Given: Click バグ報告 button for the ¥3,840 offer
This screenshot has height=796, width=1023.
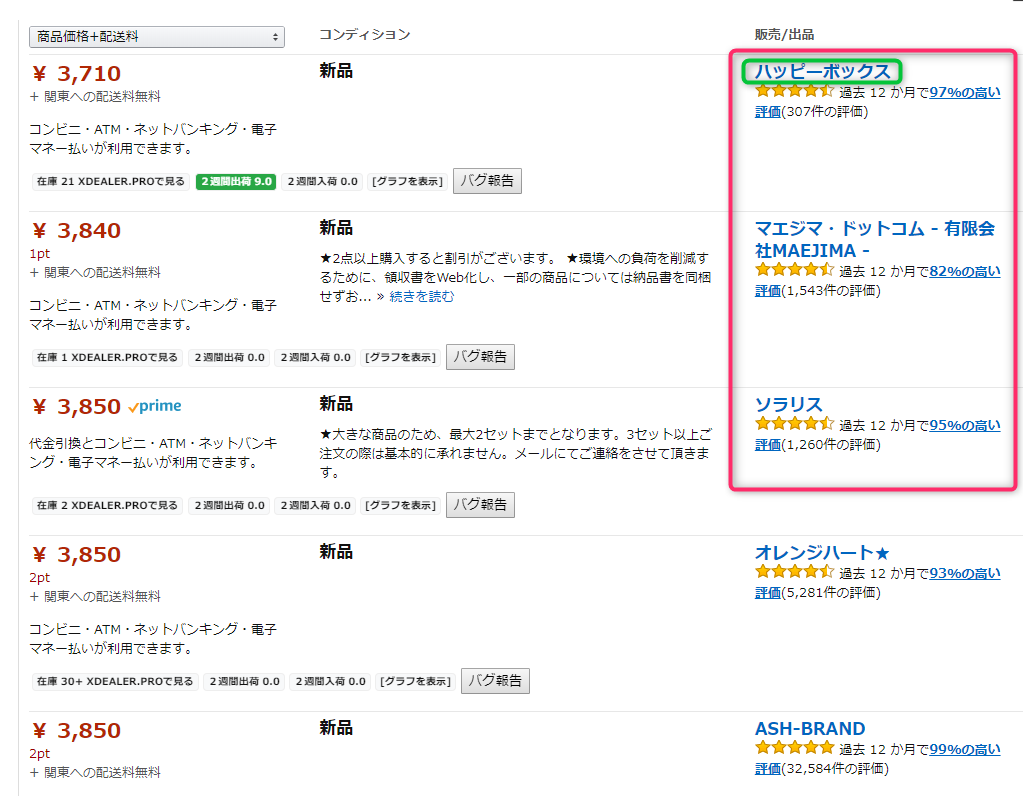Looking at the screenshot, I should pyautogui.click(x=480, y=357).
